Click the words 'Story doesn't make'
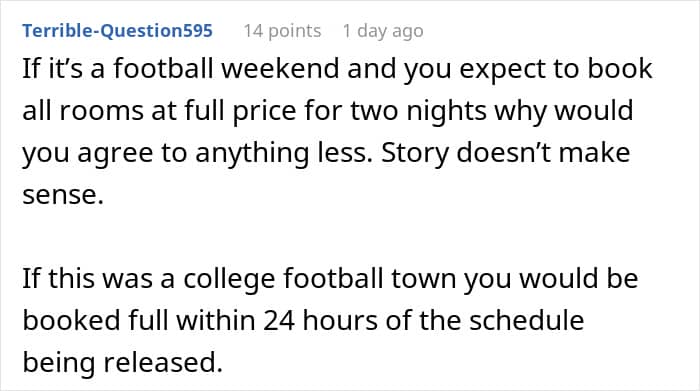This screenshot has height=391, width=700. (x=506, y=153)
